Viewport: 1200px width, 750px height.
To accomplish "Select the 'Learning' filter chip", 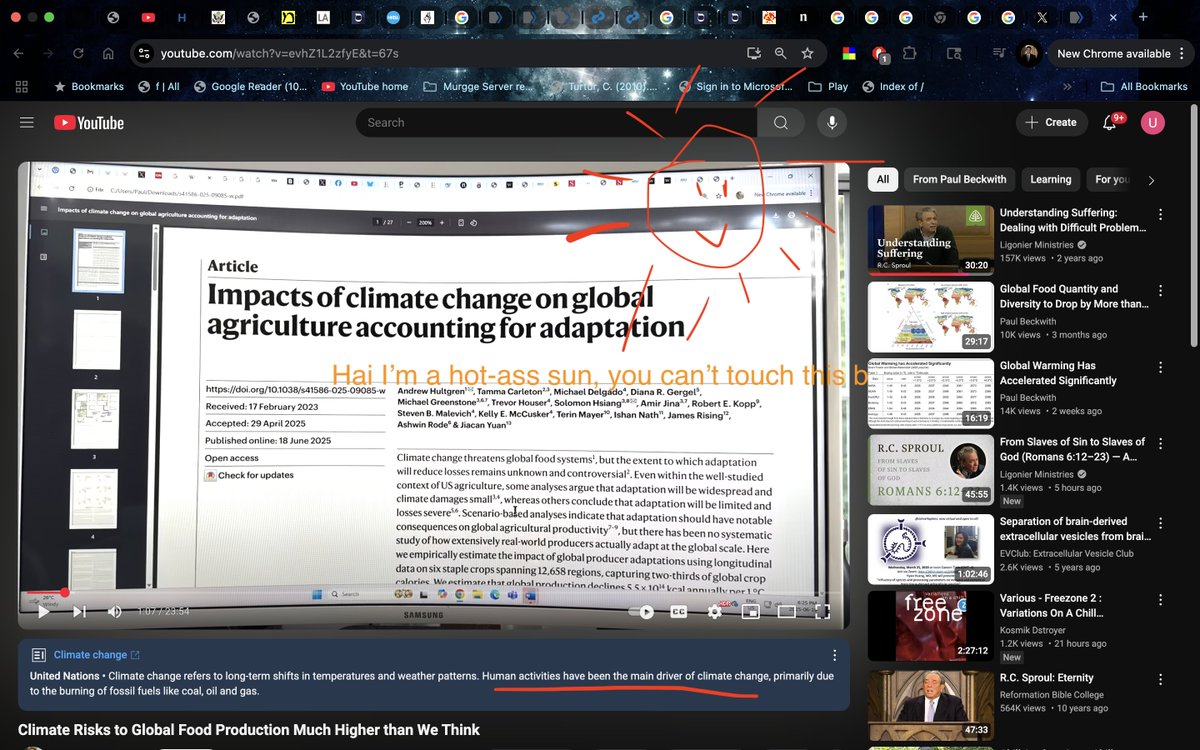I will coord(1050,180).
